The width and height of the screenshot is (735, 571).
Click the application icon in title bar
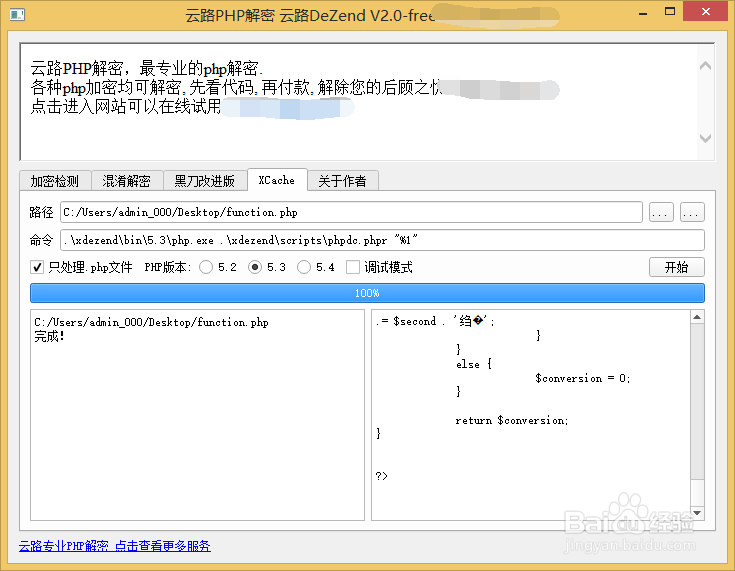pyautogui.click(x=17, y=15)
